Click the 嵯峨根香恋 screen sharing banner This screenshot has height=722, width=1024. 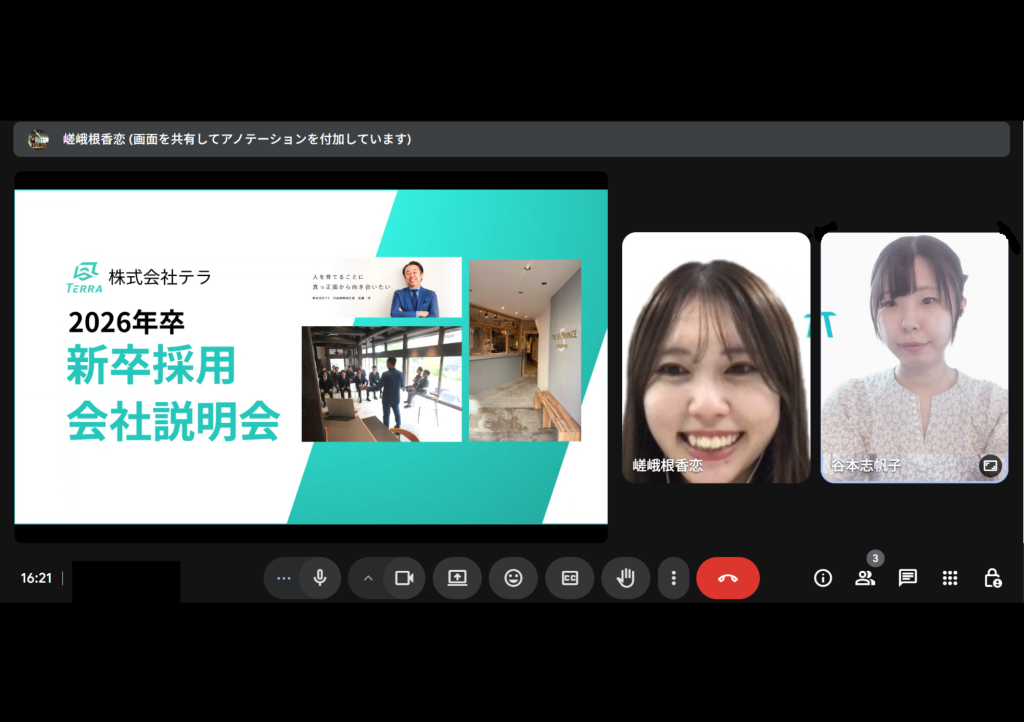tap(511, 139)
